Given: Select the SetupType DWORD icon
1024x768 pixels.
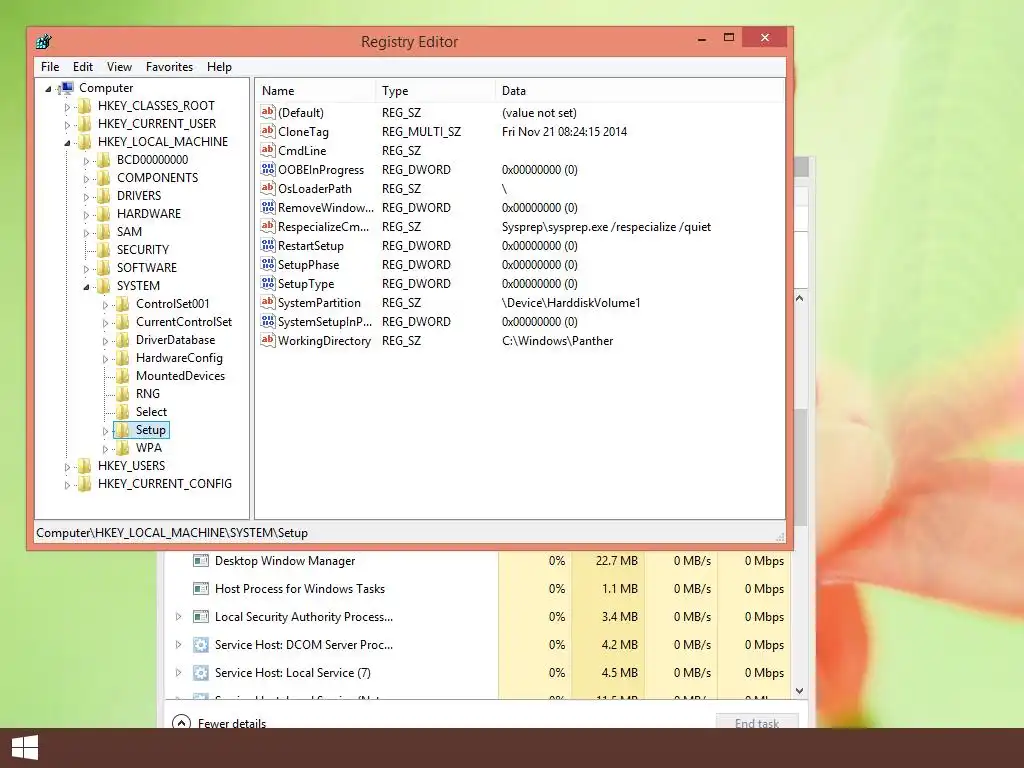Looking at the screenshot, I should pyautogui.click(x=268, y=283).
